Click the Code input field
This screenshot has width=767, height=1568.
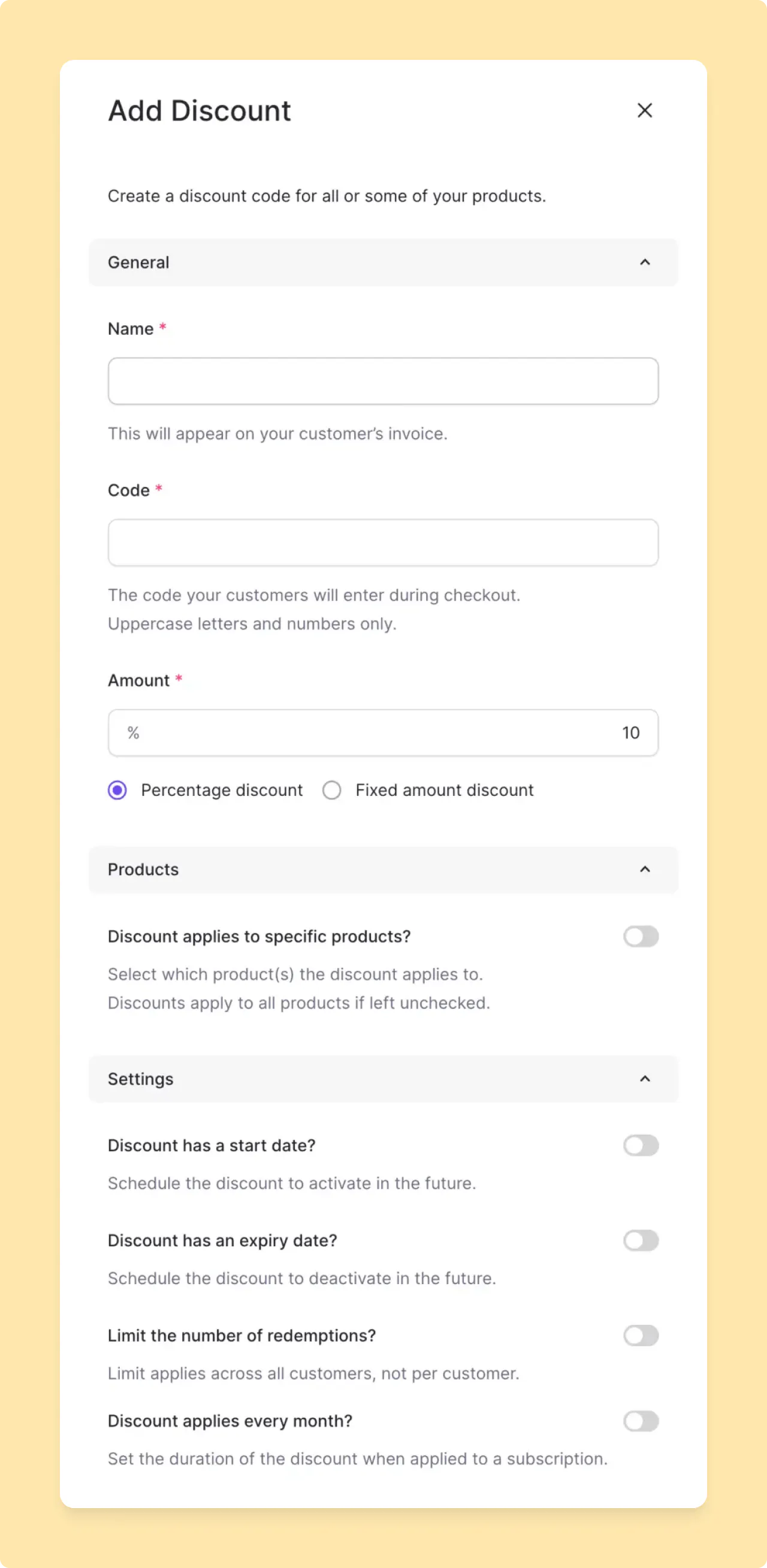tap(383, 543)
